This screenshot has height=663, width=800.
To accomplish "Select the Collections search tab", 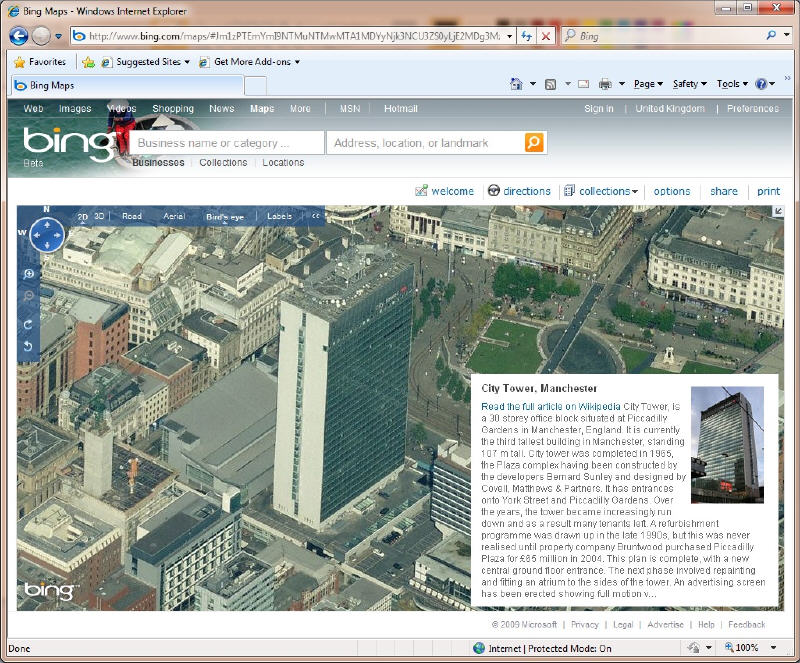I will pos(223,163).
